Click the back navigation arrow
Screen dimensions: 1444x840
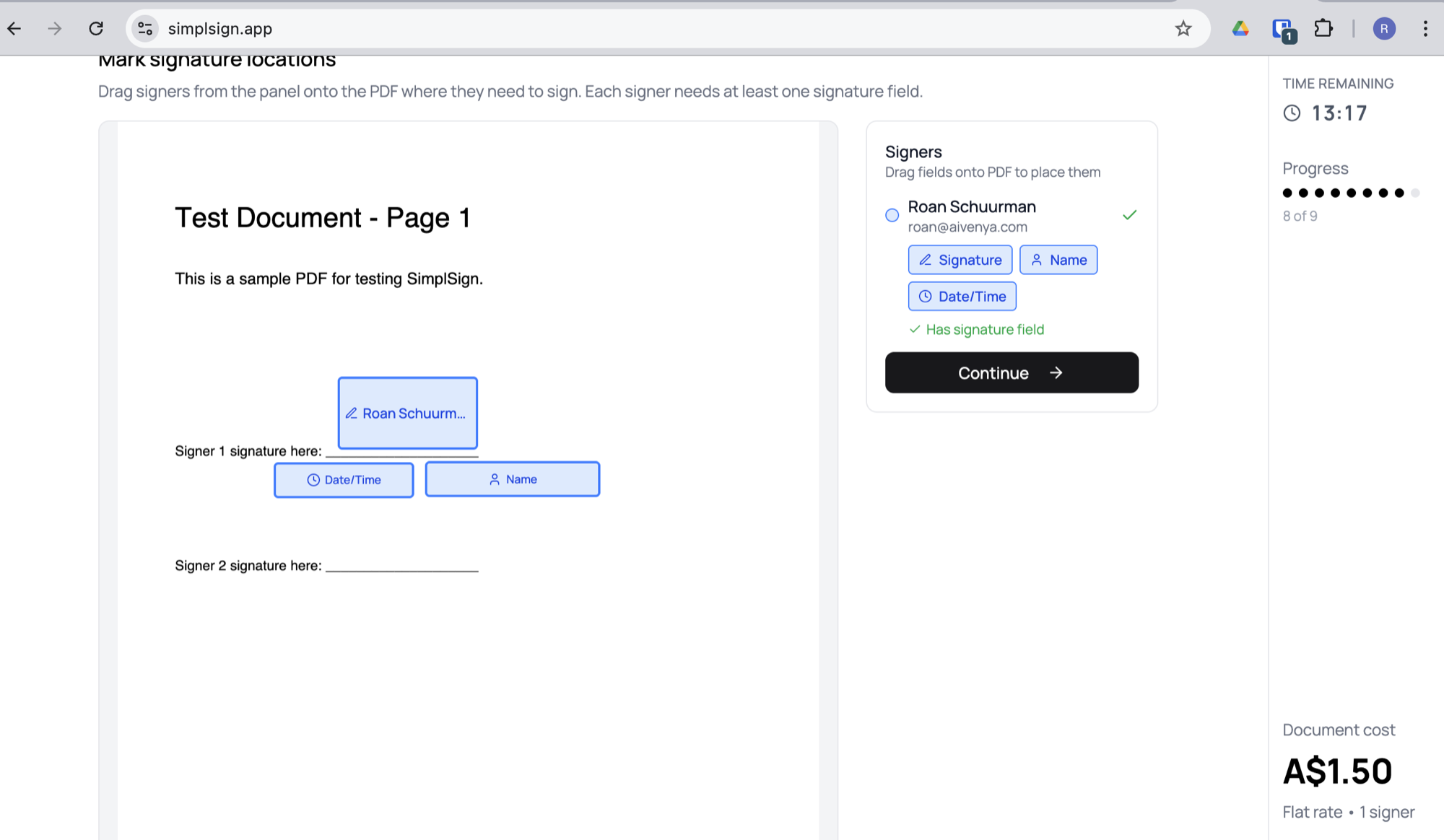click(14, 28)
